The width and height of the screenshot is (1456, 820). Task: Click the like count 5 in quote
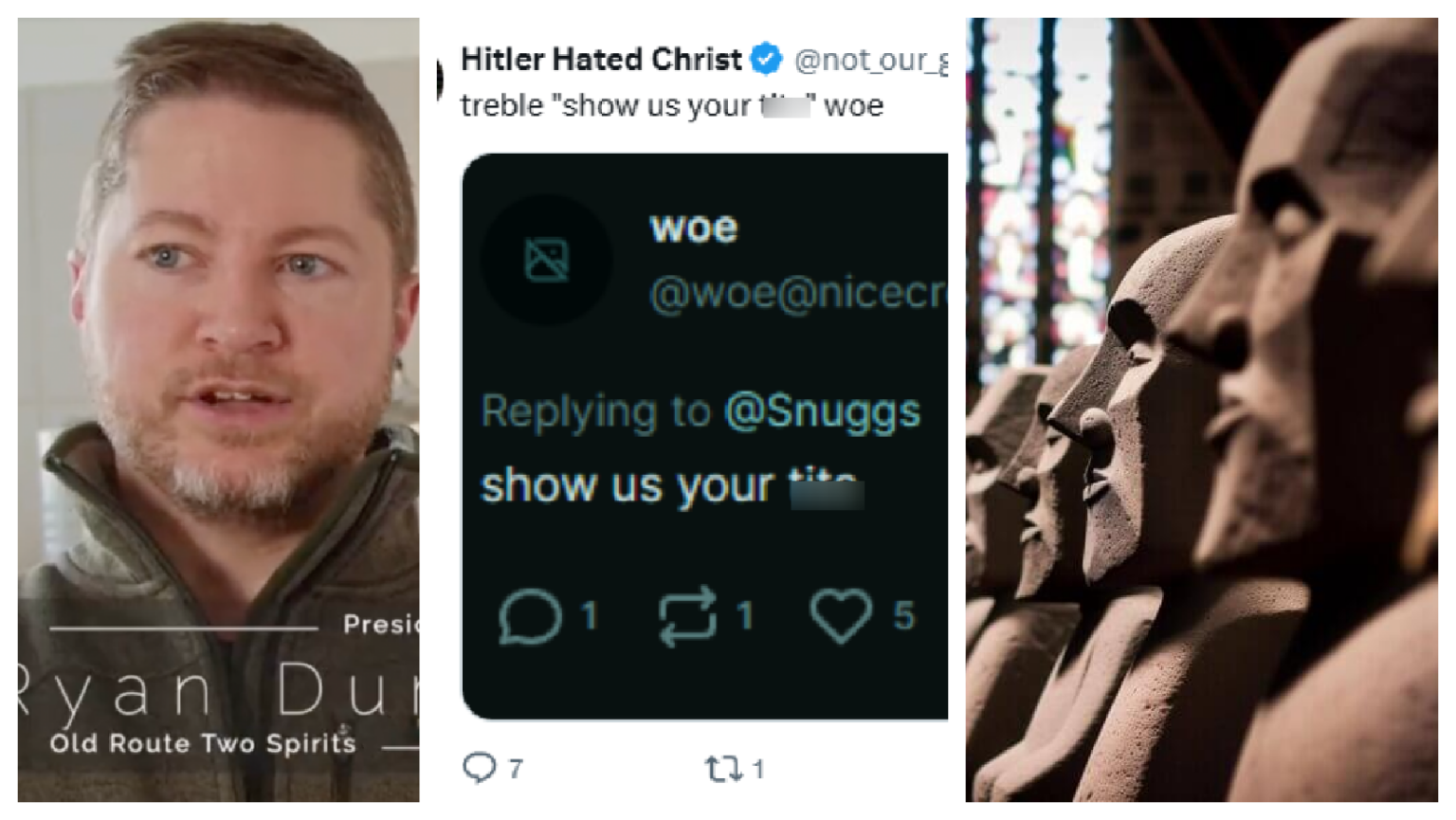(x=904, y=616)
